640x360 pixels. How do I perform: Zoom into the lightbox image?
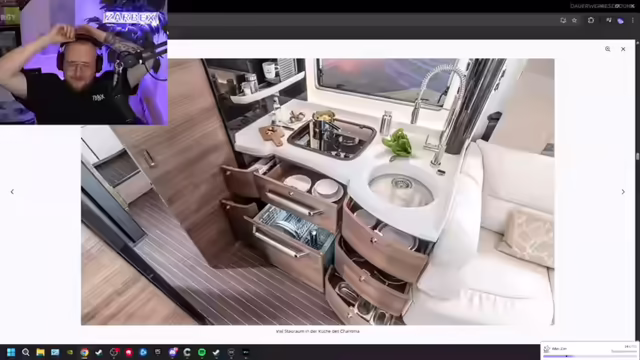pos(607,49)
